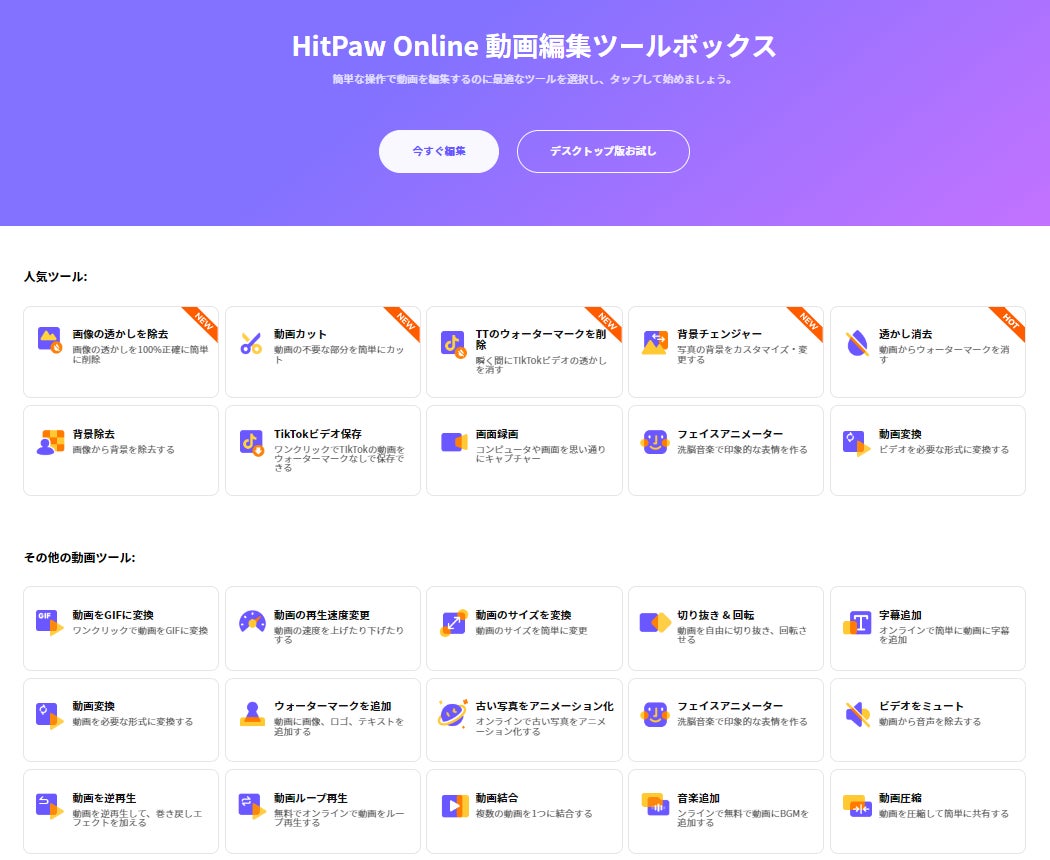This screenshot has width=1050, height=860.
Task: Click the NEW ribbon on 背景チェンジャー card
Action: (x=808, y=321)
